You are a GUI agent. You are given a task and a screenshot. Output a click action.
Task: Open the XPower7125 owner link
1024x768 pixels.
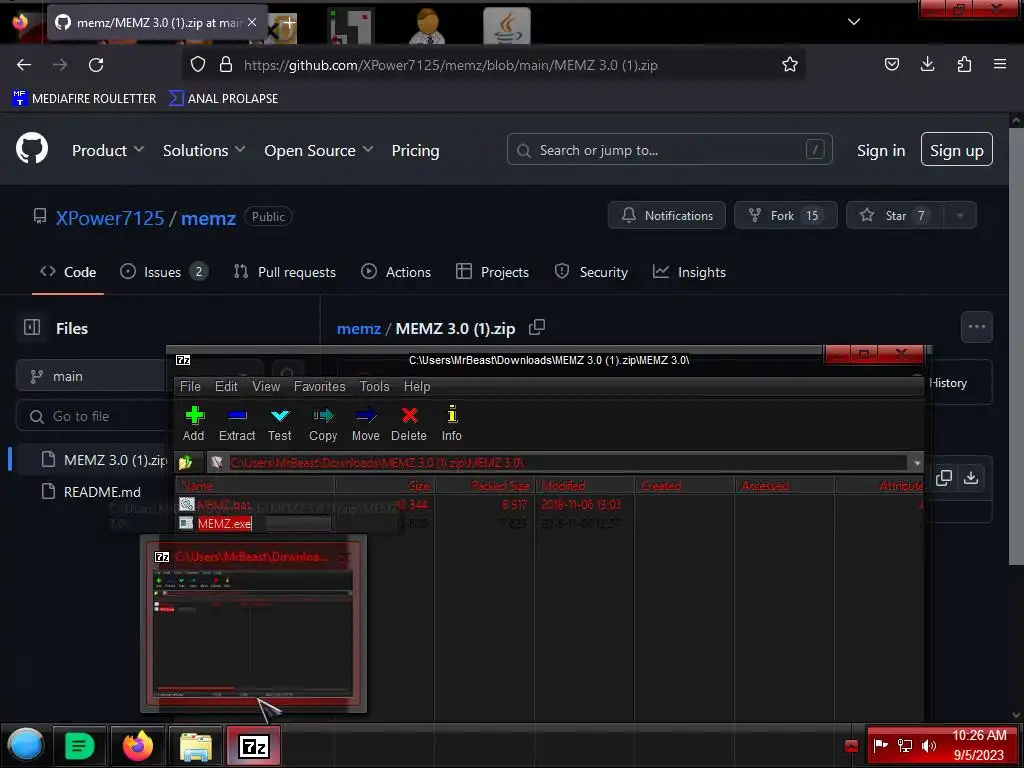110,217
